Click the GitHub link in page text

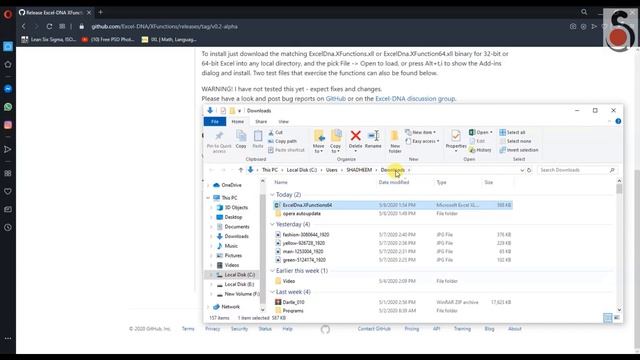tap(336, 99)
